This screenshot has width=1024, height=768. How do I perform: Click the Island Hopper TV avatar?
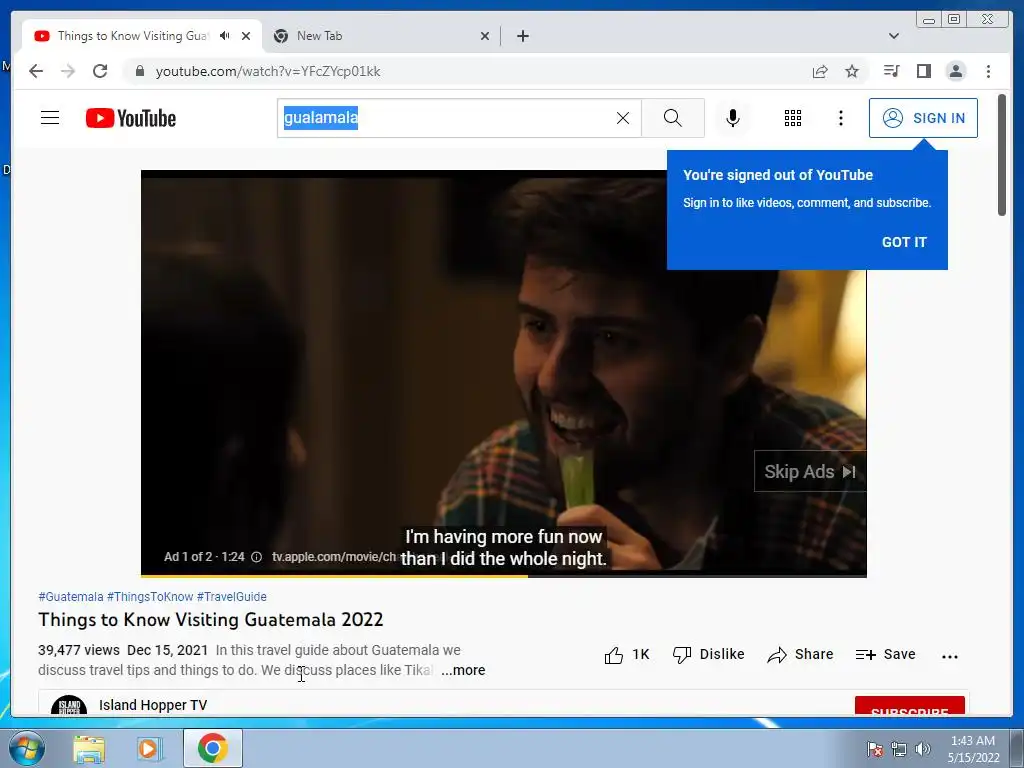(69, 706)
